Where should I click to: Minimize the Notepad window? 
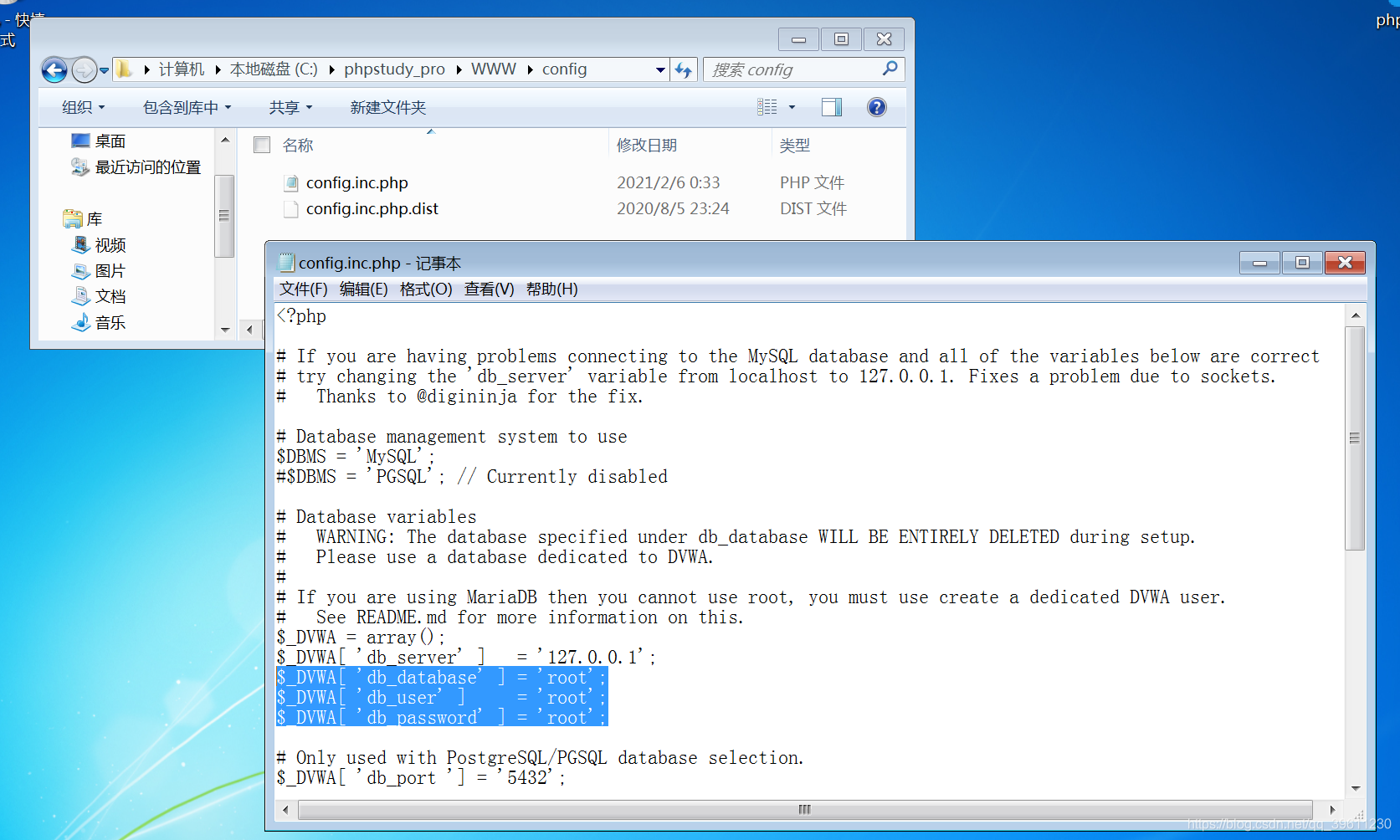pyautogui.click(x=1259, y=263)
